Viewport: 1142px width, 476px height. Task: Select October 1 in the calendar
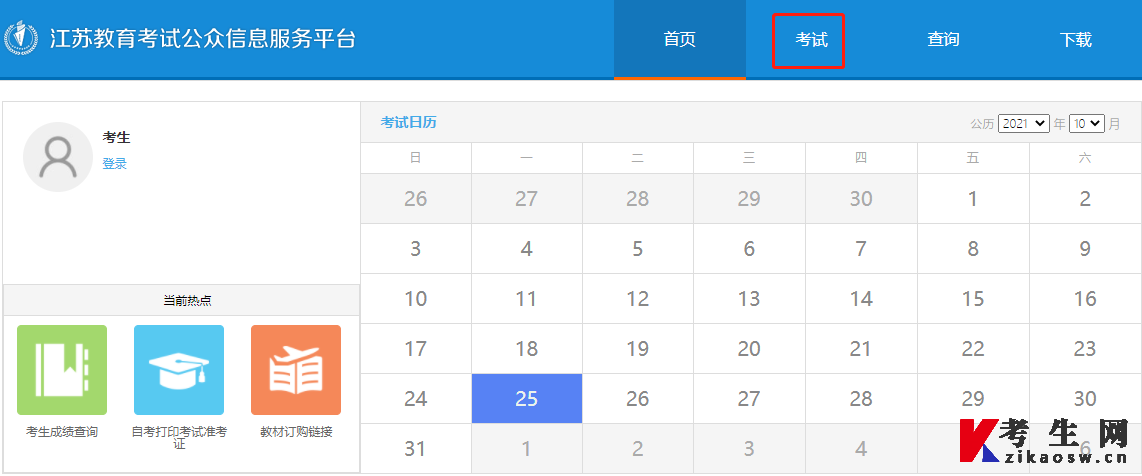972,198
